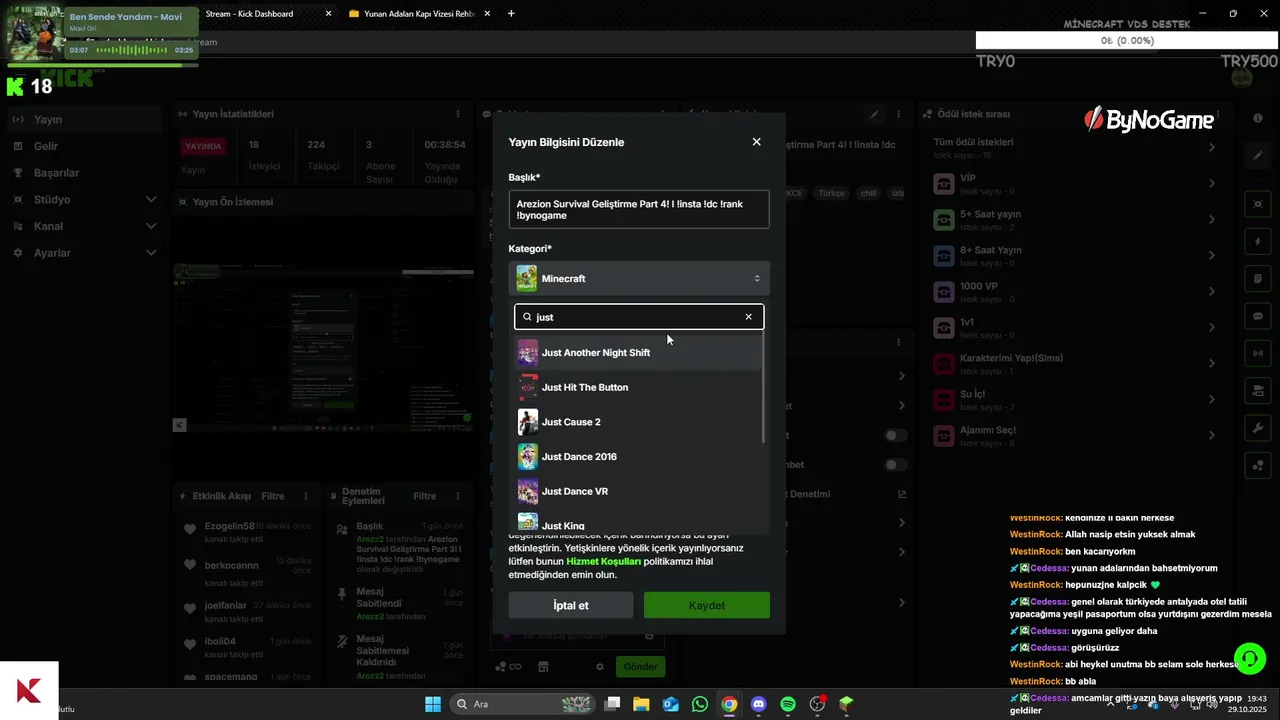Click the document widget icon
The image size is (1280, 720).
click(1258, 279)
